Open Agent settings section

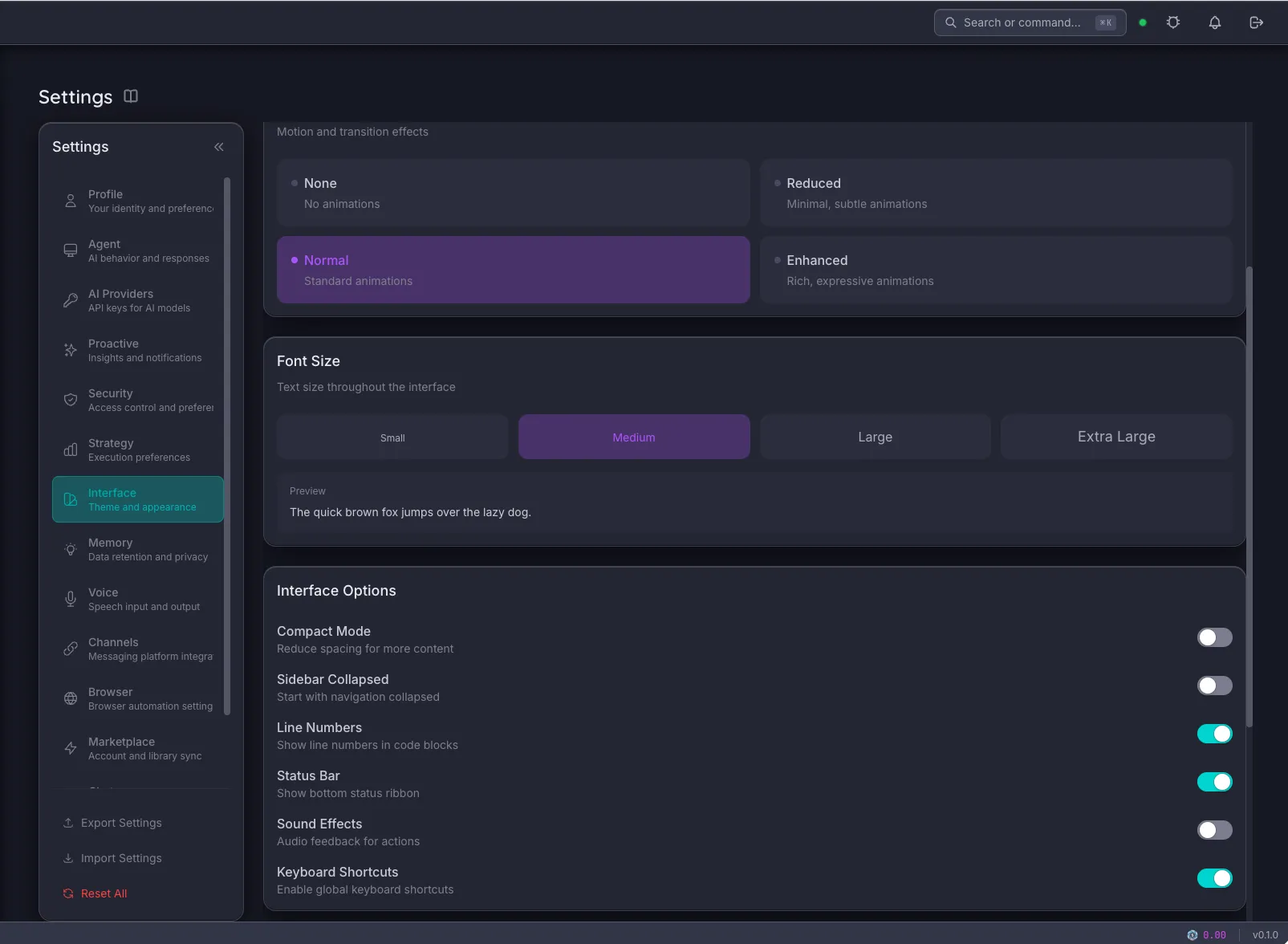point(138,250)
